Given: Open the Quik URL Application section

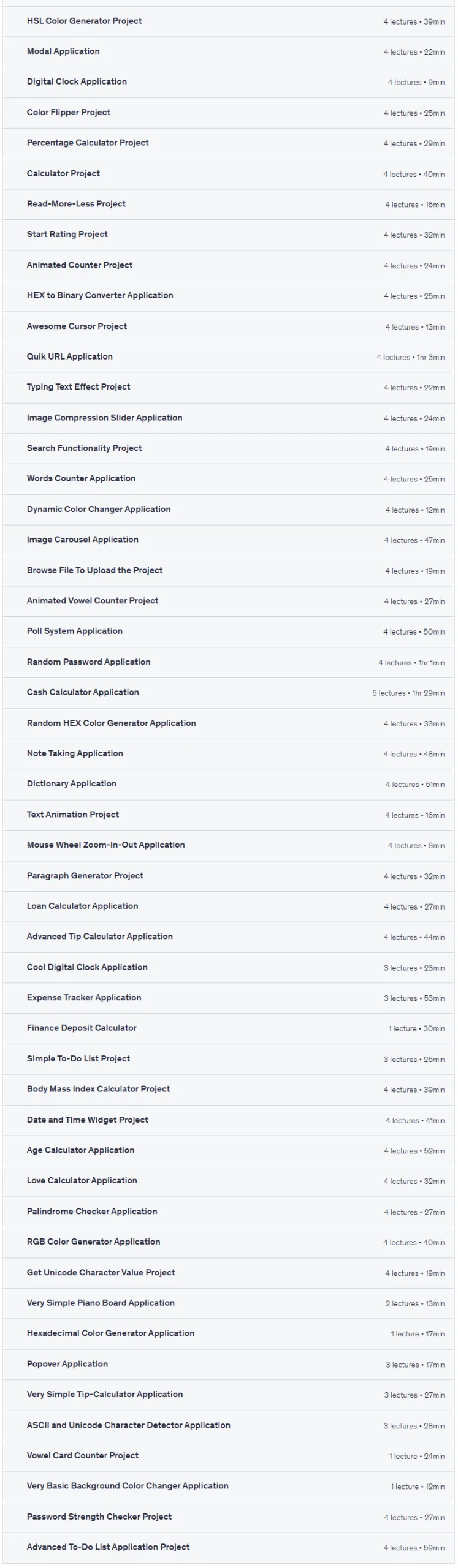Looking at the screenshot, I should 228,357.
